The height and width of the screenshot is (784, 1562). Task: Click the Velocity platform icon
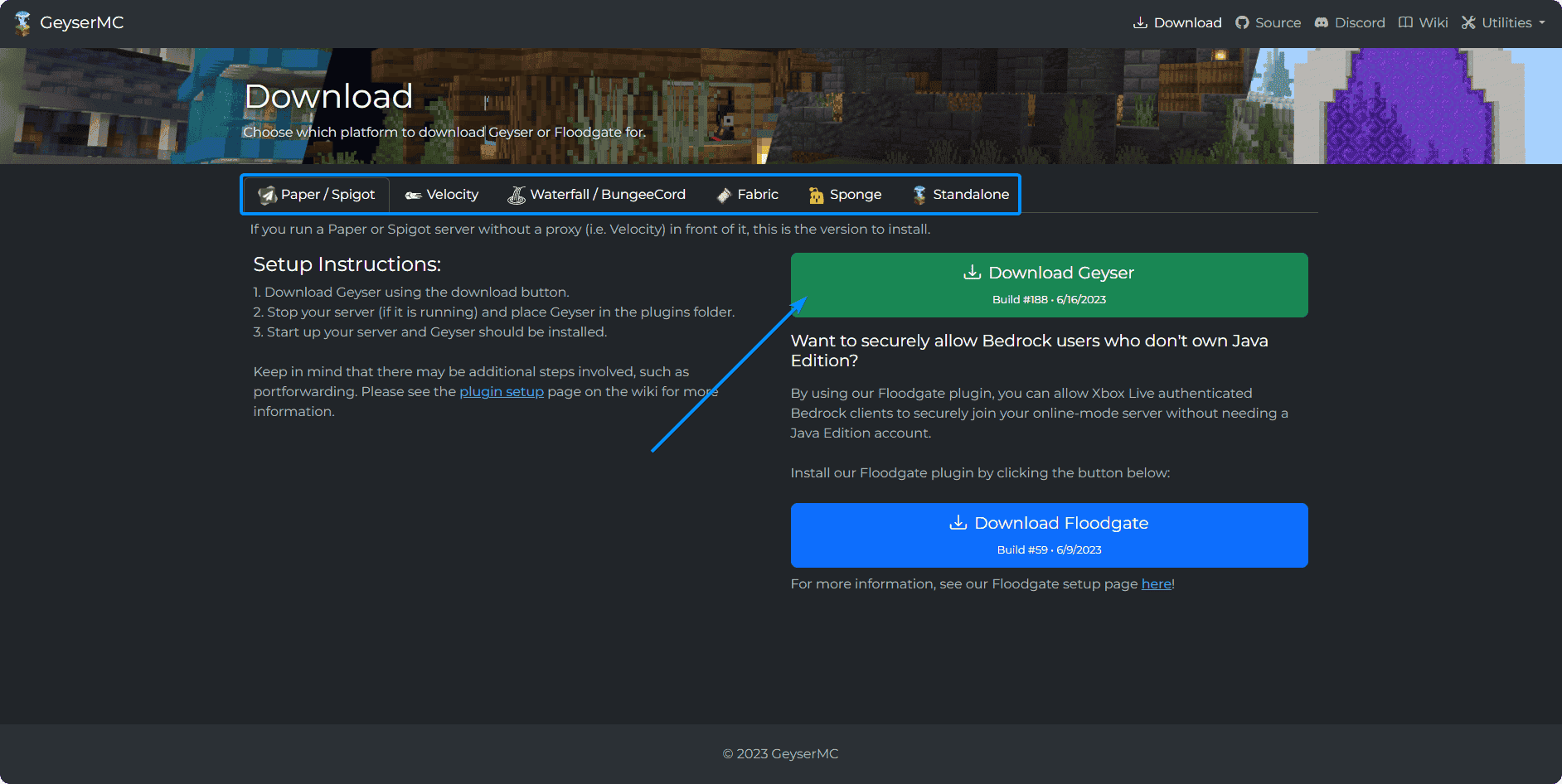pos(413,195)
